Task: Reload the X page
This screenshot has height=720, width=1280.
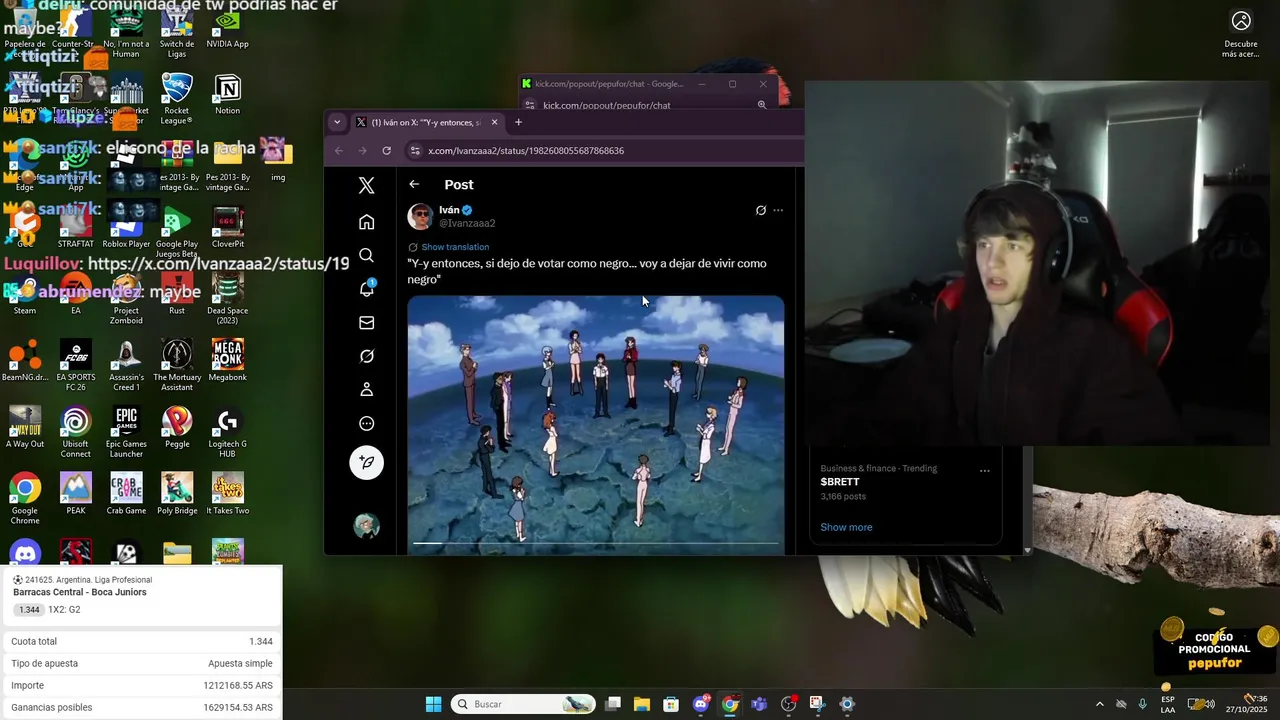Action: [386, 151]
